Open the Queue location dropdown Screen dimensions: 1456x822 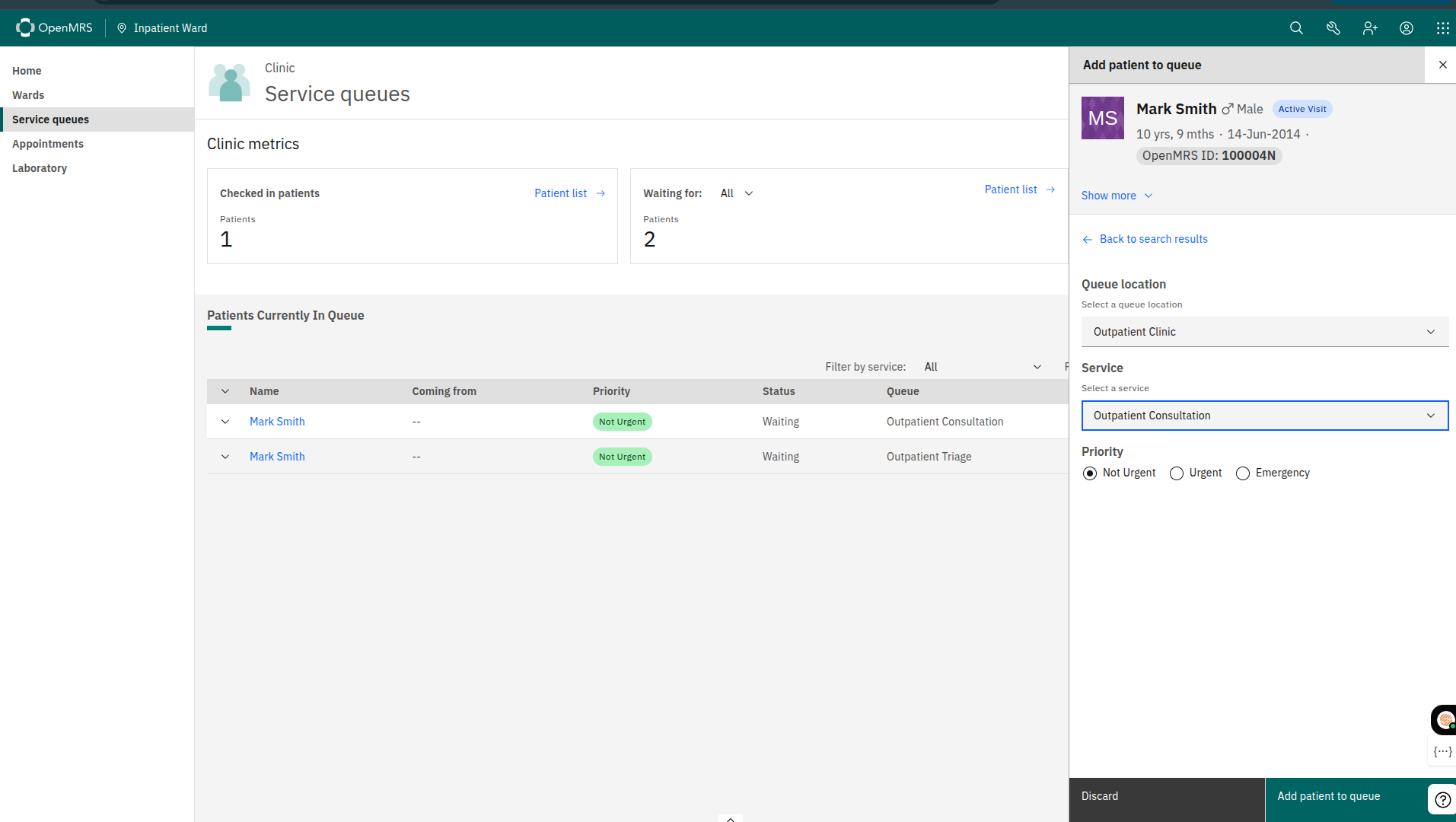[x=1265, y=332]
